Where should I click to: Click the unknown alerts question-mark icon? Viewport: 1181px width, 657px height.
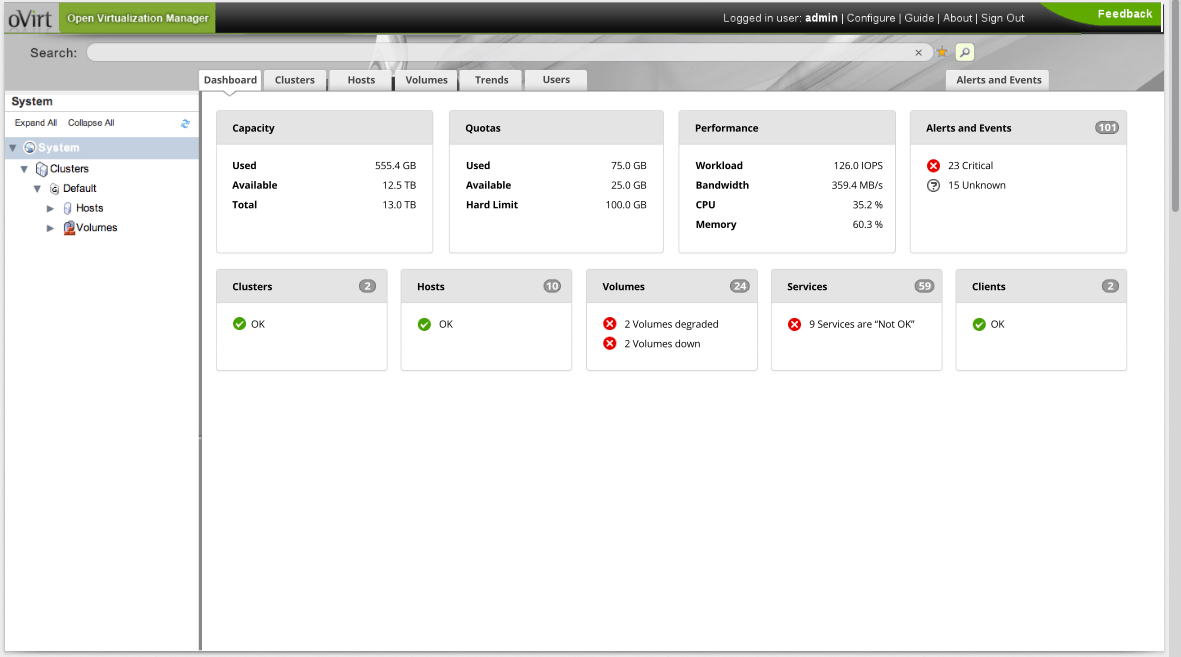934,185
